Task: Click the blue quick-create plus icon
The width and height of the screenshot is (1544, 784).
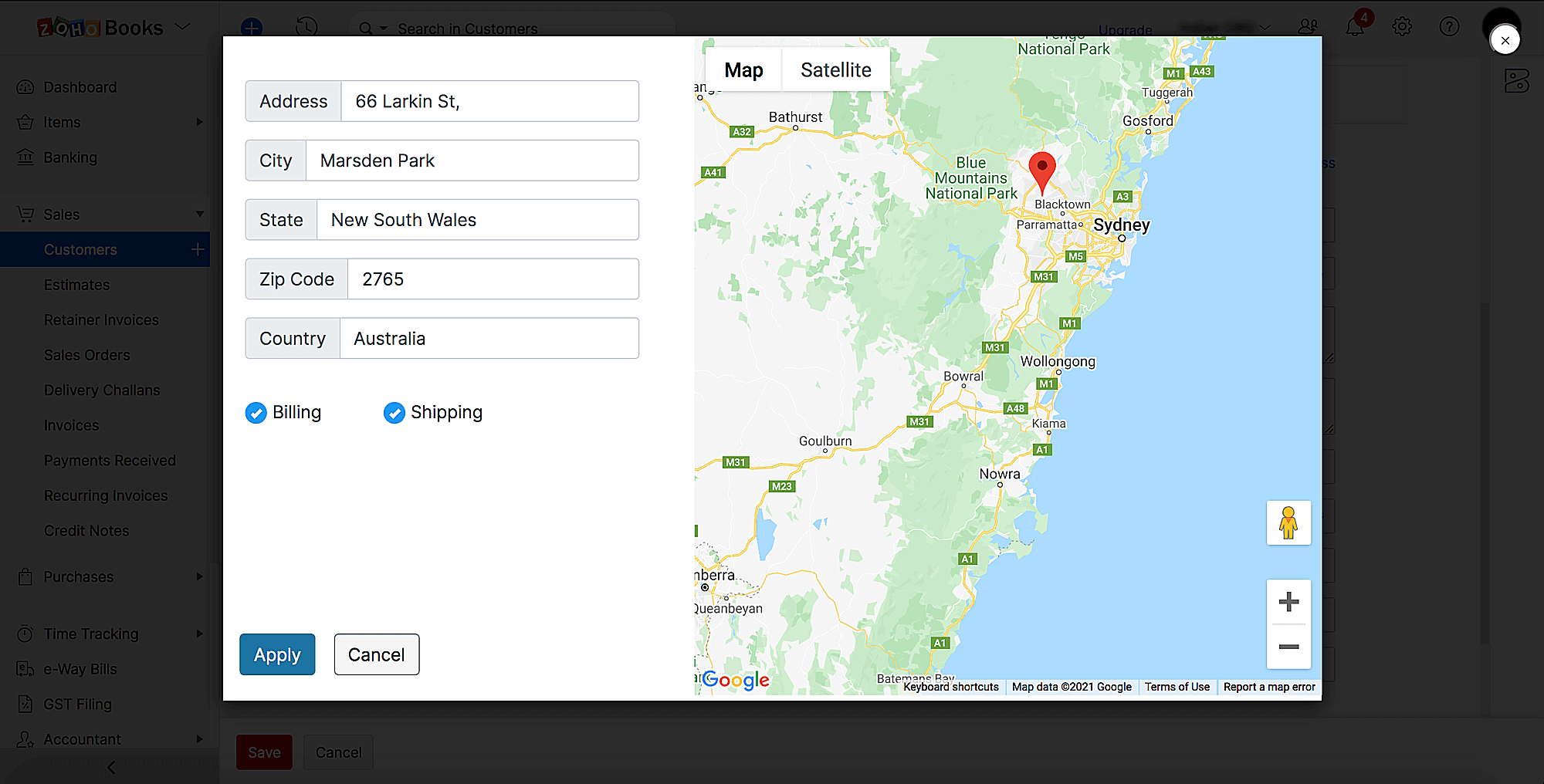Action: [x=250, y=28]
